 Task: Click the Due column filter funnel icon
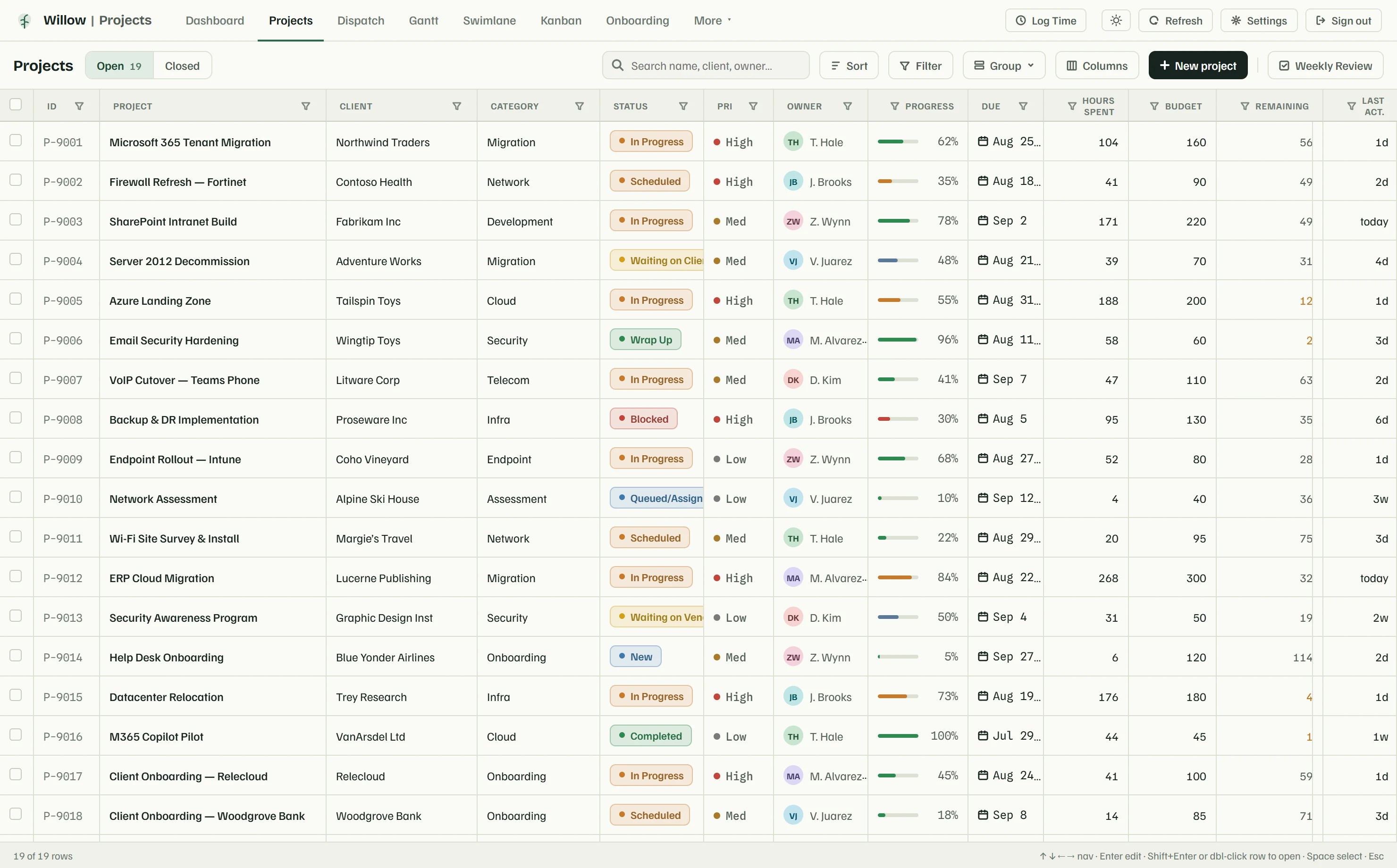(1023, 106)
